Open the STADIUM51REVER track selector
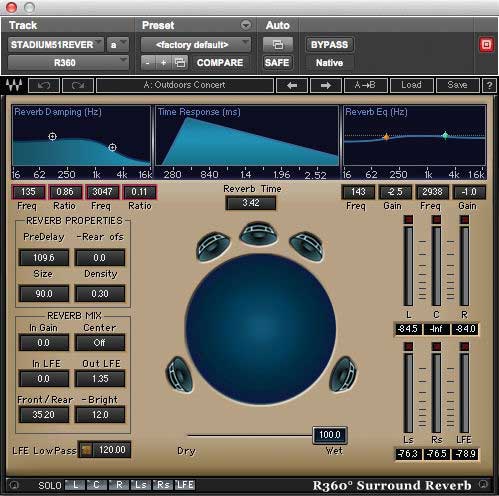 pyautogui.click(x=56, y=45)
